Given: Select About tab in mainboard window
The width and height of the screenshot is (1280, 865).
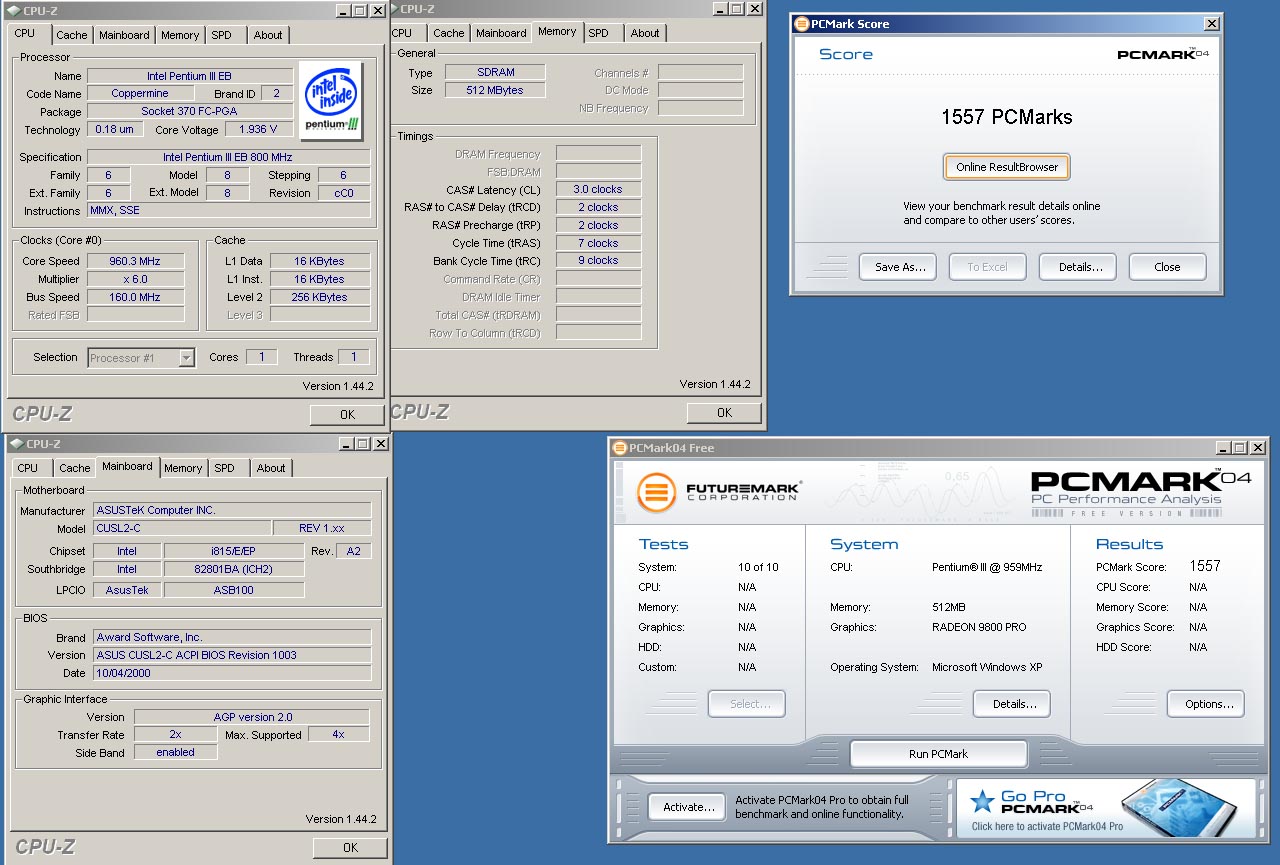Looking at the screenshot, I should 271,468.
